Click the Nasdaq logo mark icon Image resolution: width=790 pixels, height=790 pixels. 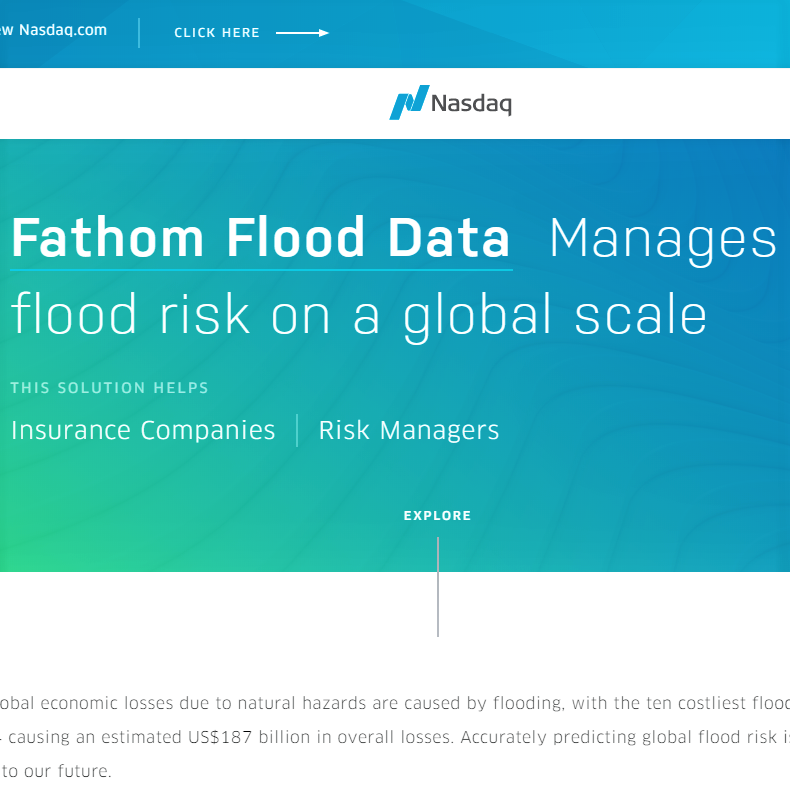pyautogui.click(x=408, y=102)
